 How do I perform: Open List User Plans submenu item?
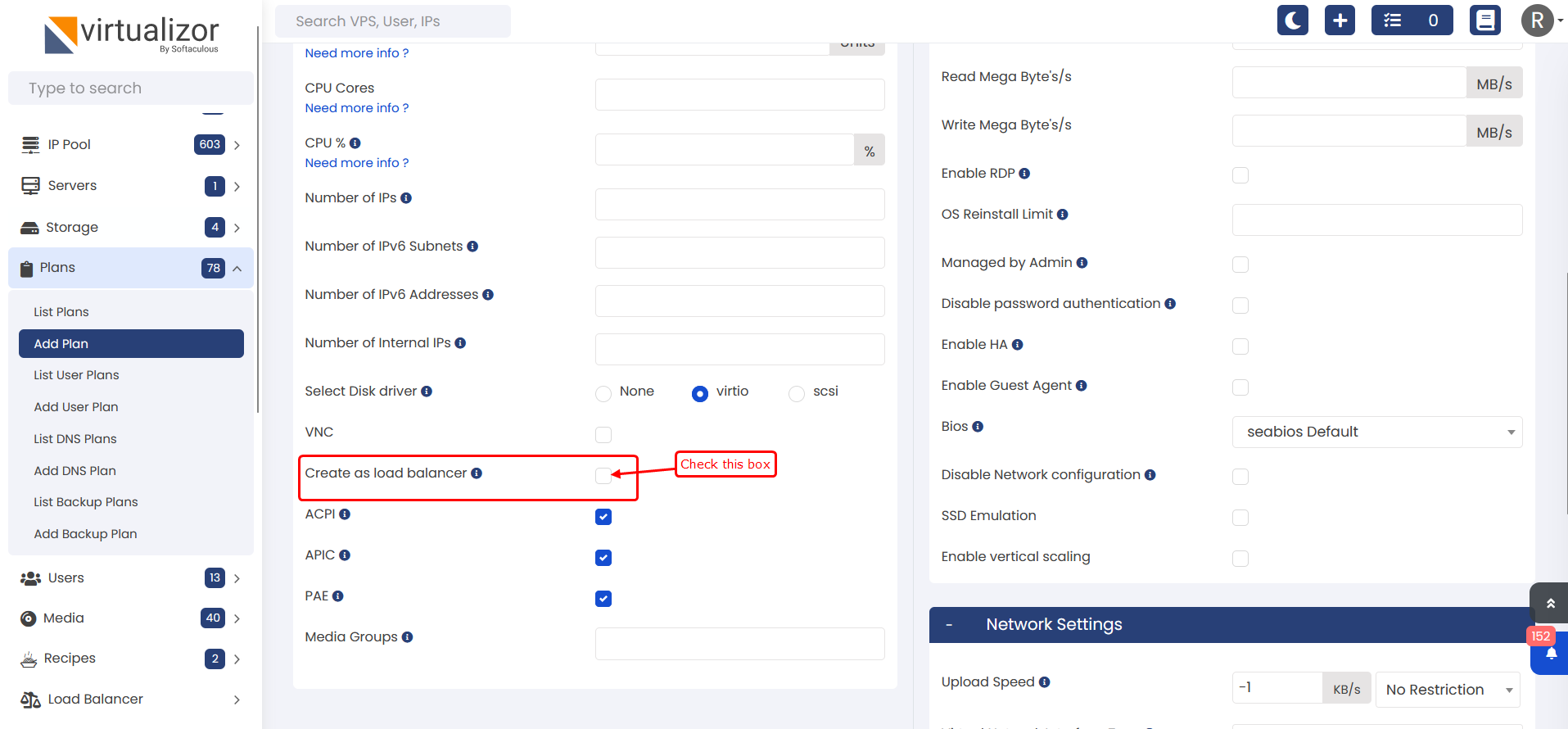[x=76, y=375]
